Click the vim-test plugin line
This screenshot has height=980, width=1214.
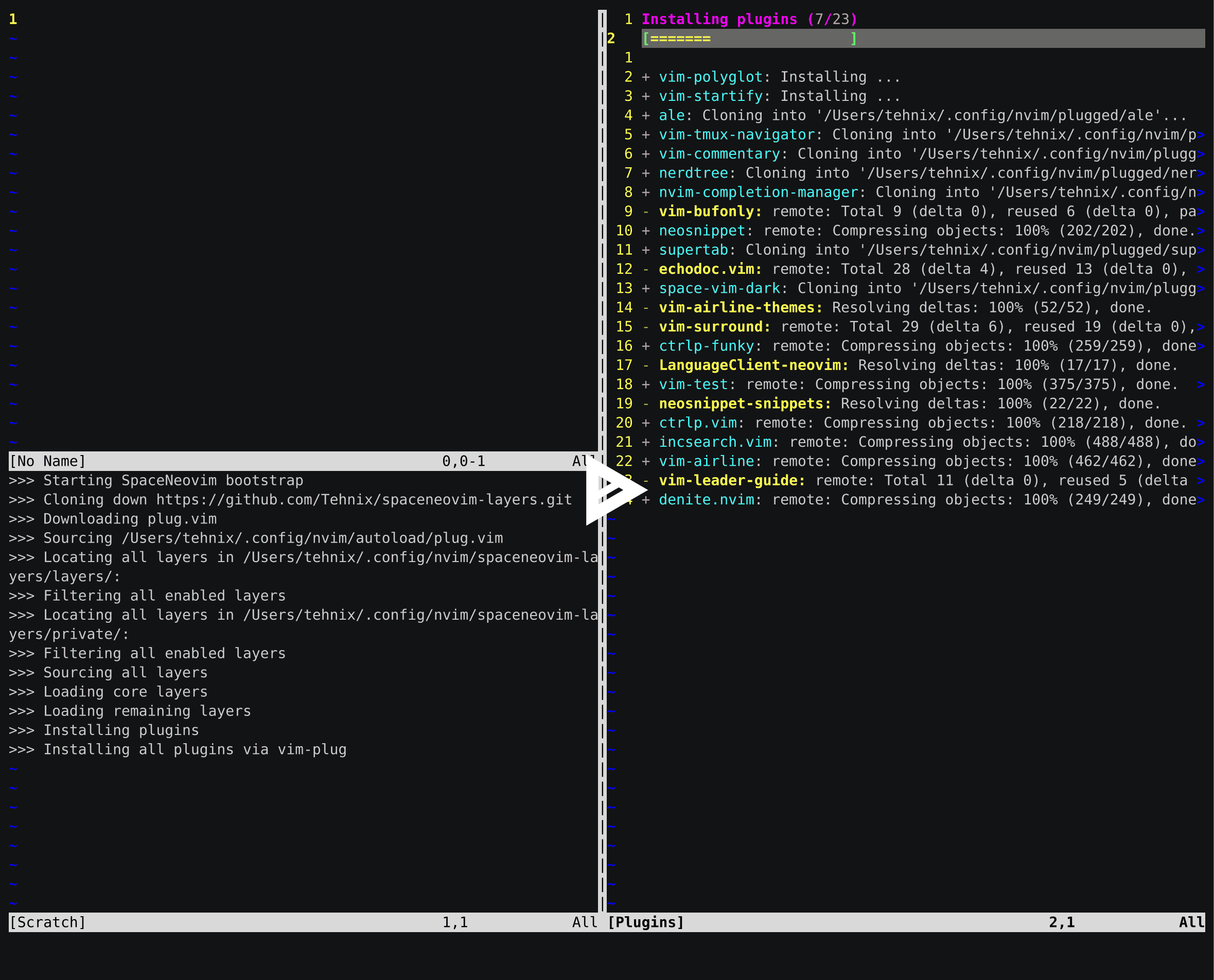coord(923,384)
